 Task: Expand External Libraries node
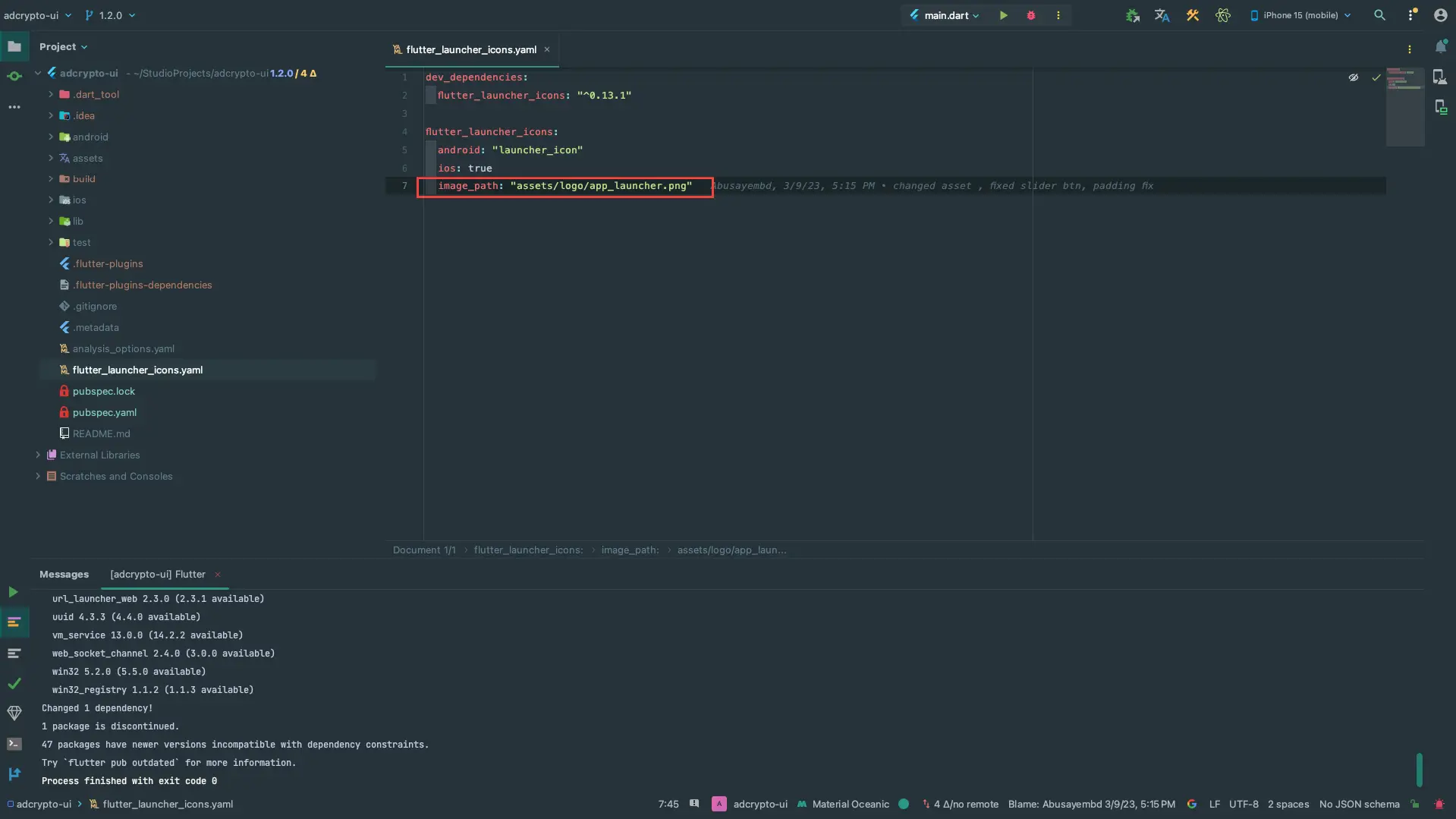[x=38, y=455]
